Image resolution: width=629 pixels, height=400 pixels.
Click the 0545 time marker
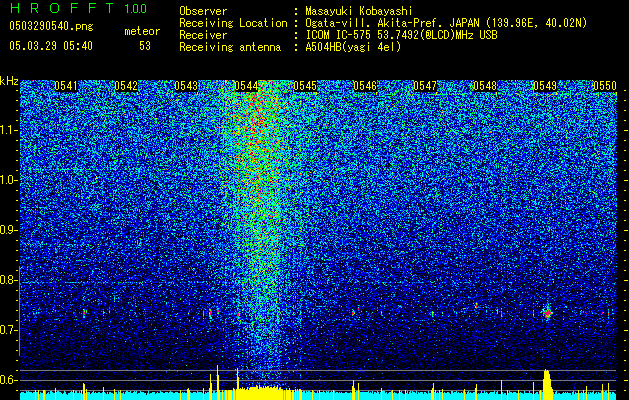(305, 86)
